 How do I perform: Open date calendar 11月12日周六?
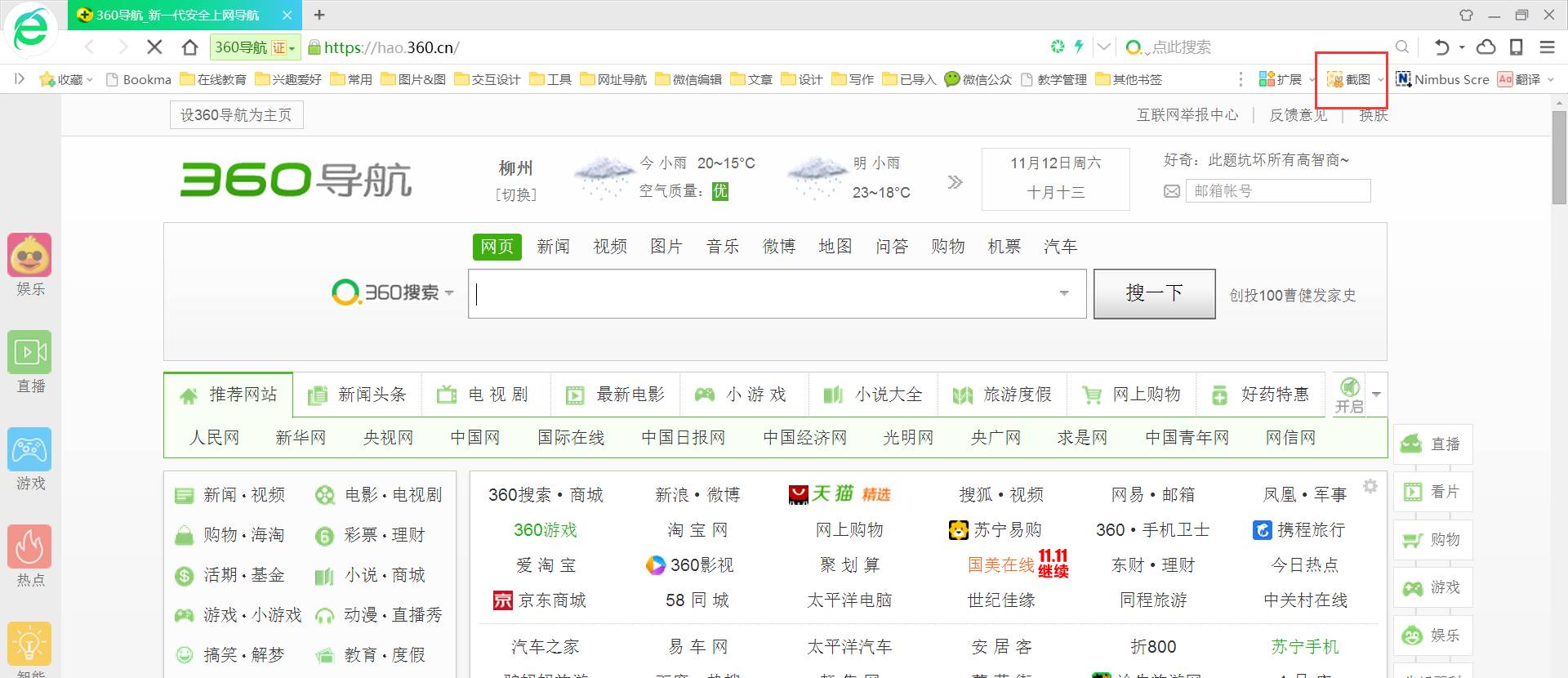pyautogui.click(x=1055, y=179)
